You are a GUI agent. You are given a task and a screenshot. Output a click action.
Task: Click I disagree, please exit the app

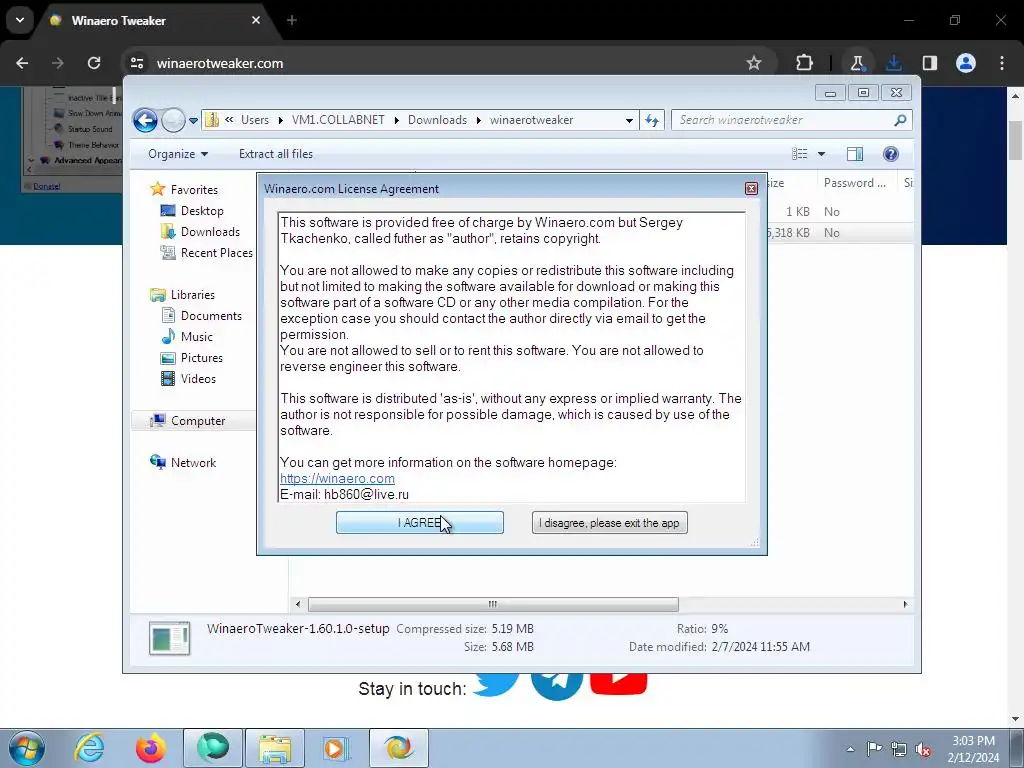609,522
